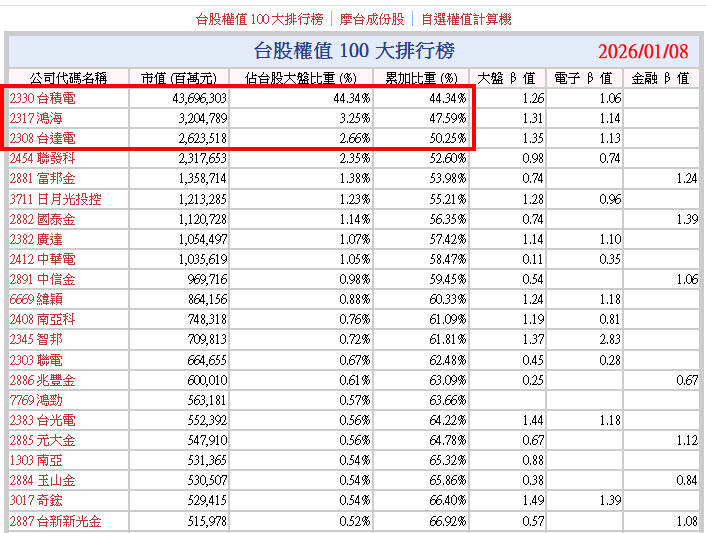Screen dimensions: 707x533
Task: Click the 金融 β 值 column header
Action: 660,78
